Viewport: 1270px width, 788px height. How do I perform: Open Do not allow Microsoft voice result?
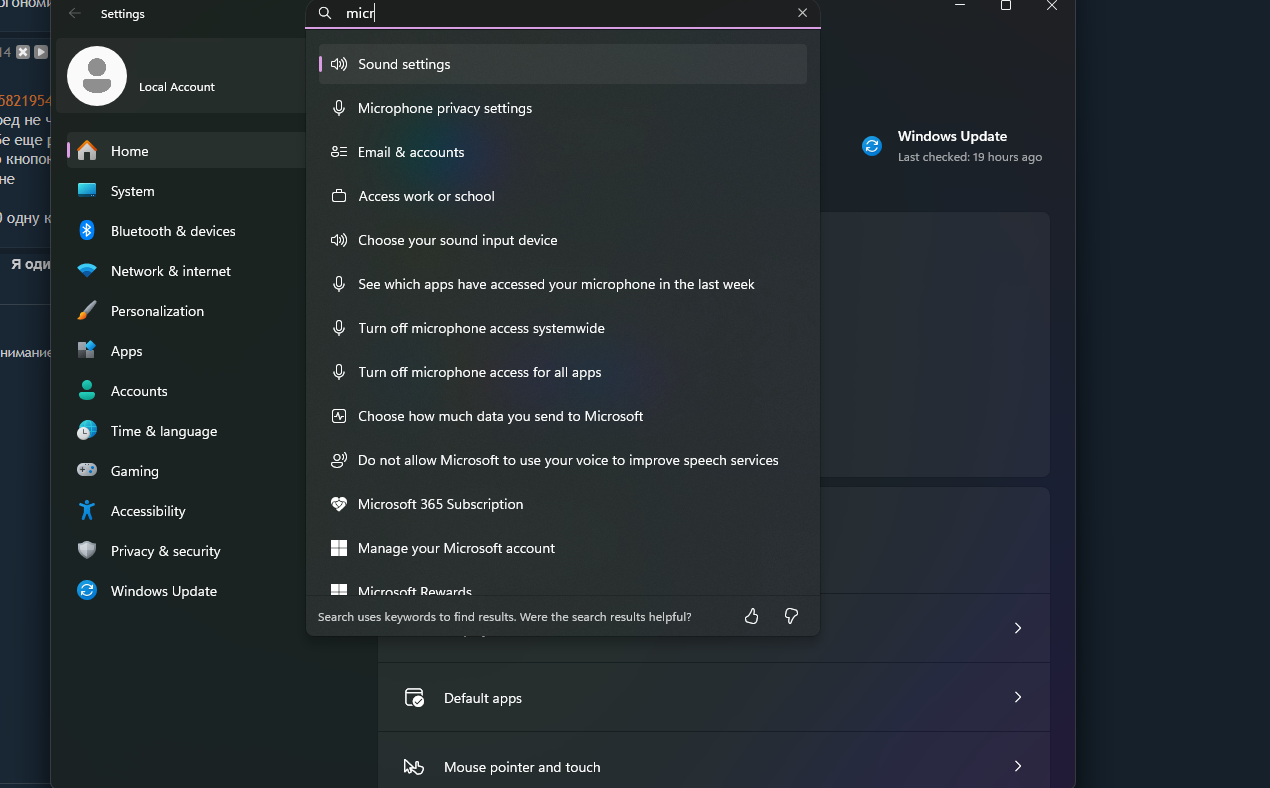point(563,460)
